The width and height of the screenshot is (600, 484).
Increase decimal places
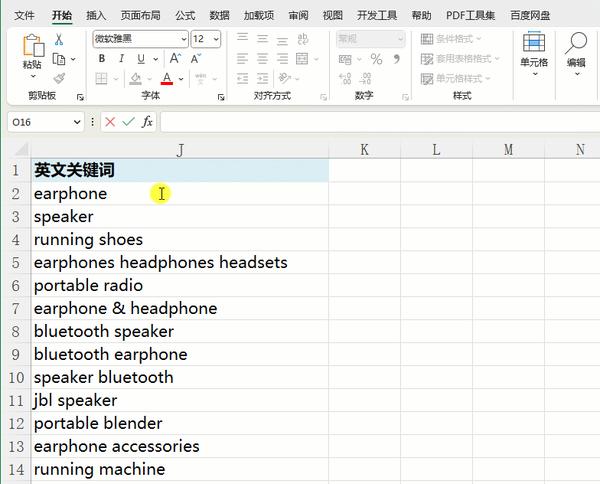(345, 78)
